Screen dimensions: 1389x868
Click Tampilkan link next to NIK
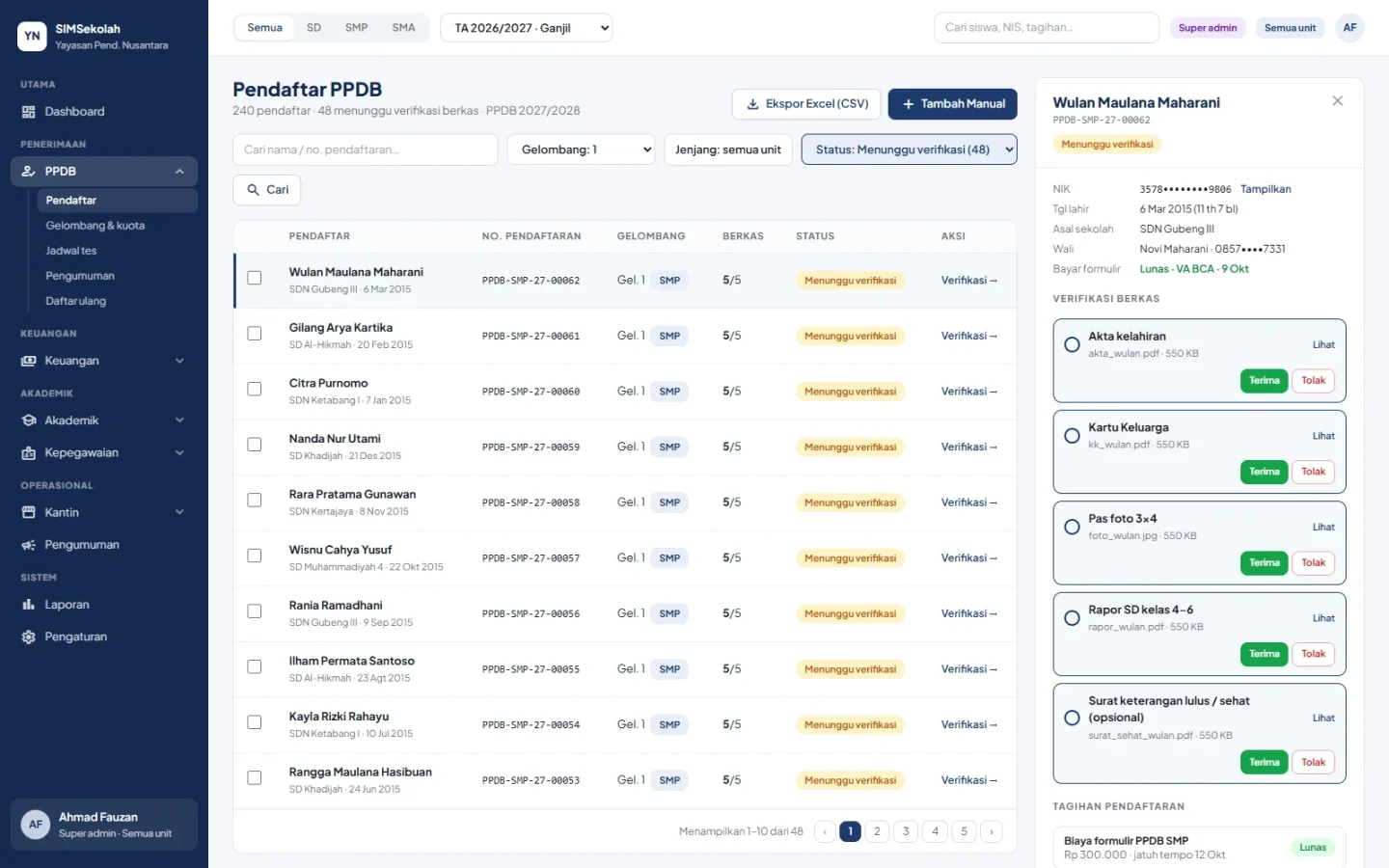tap(1266, 189)
